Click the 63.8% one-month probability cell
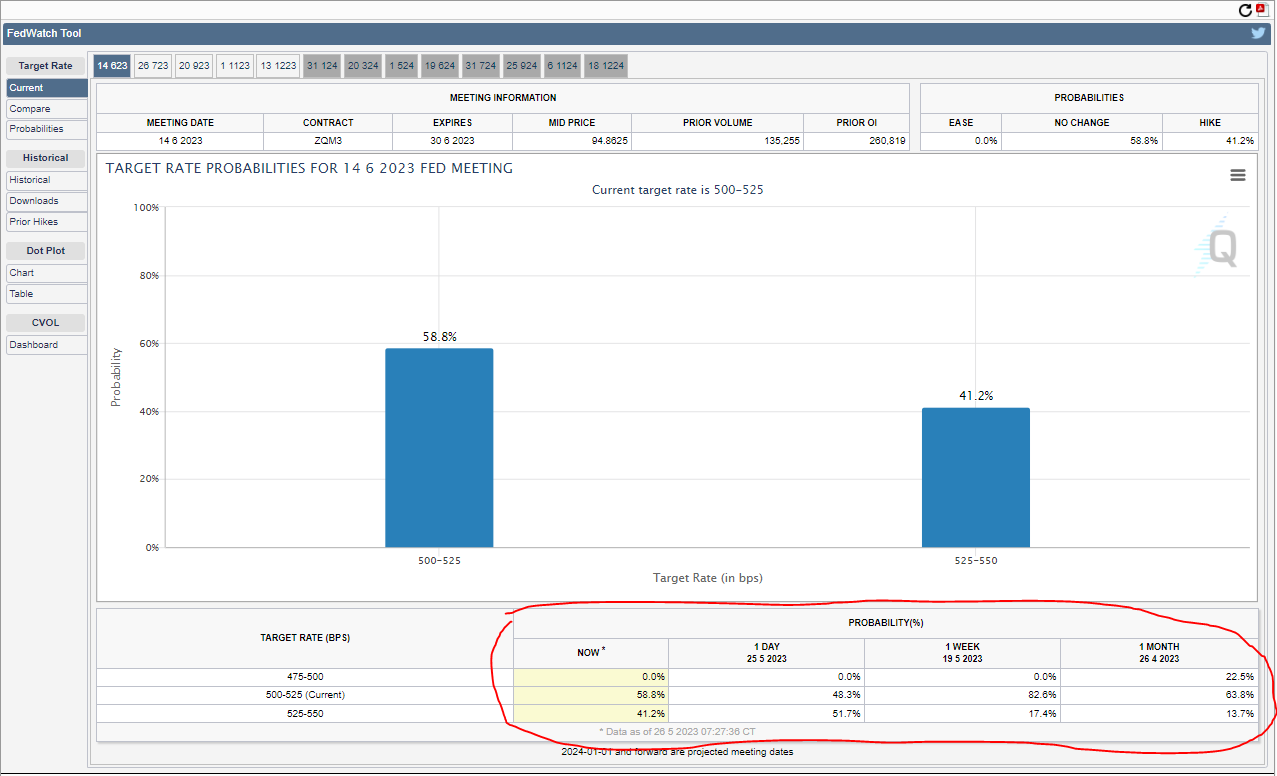 click(1159, 695)
